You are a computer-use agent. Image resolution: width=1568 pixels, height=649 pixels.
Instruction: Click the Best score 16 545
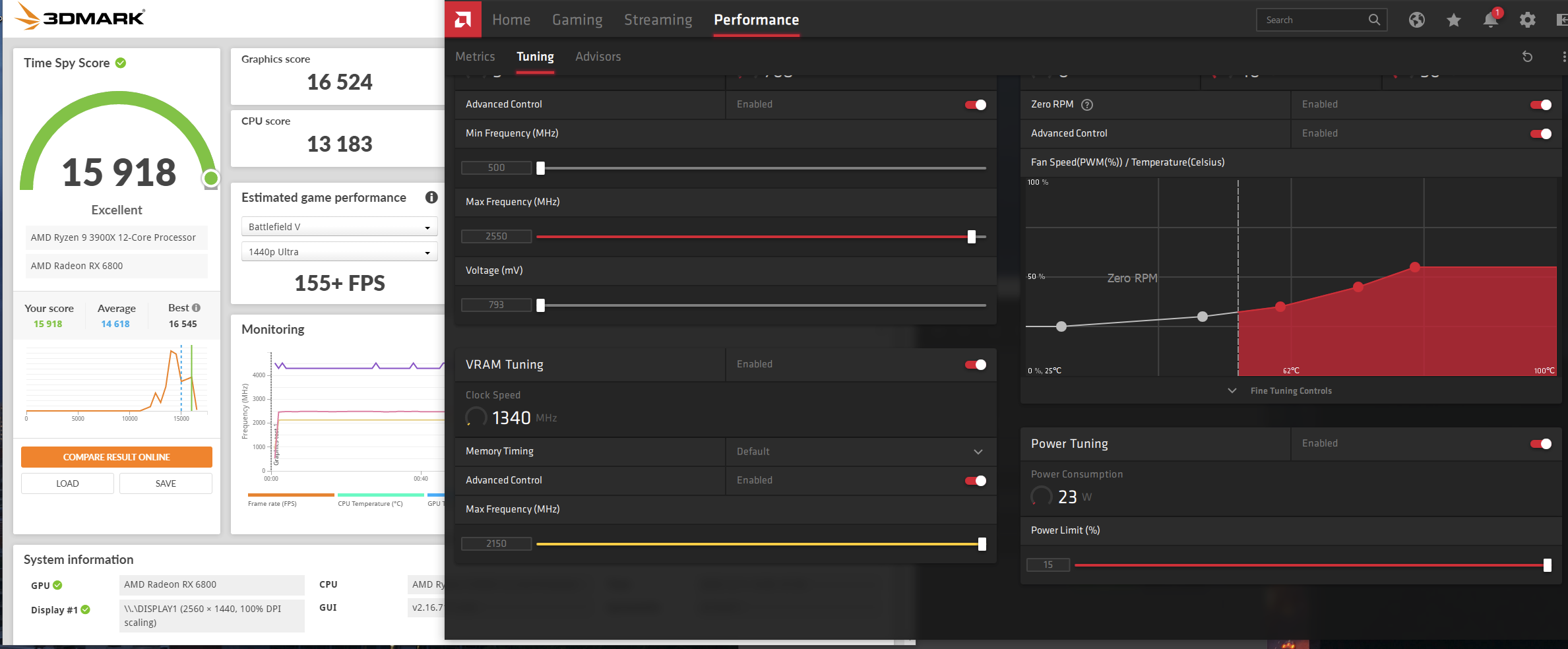[183, 324]
